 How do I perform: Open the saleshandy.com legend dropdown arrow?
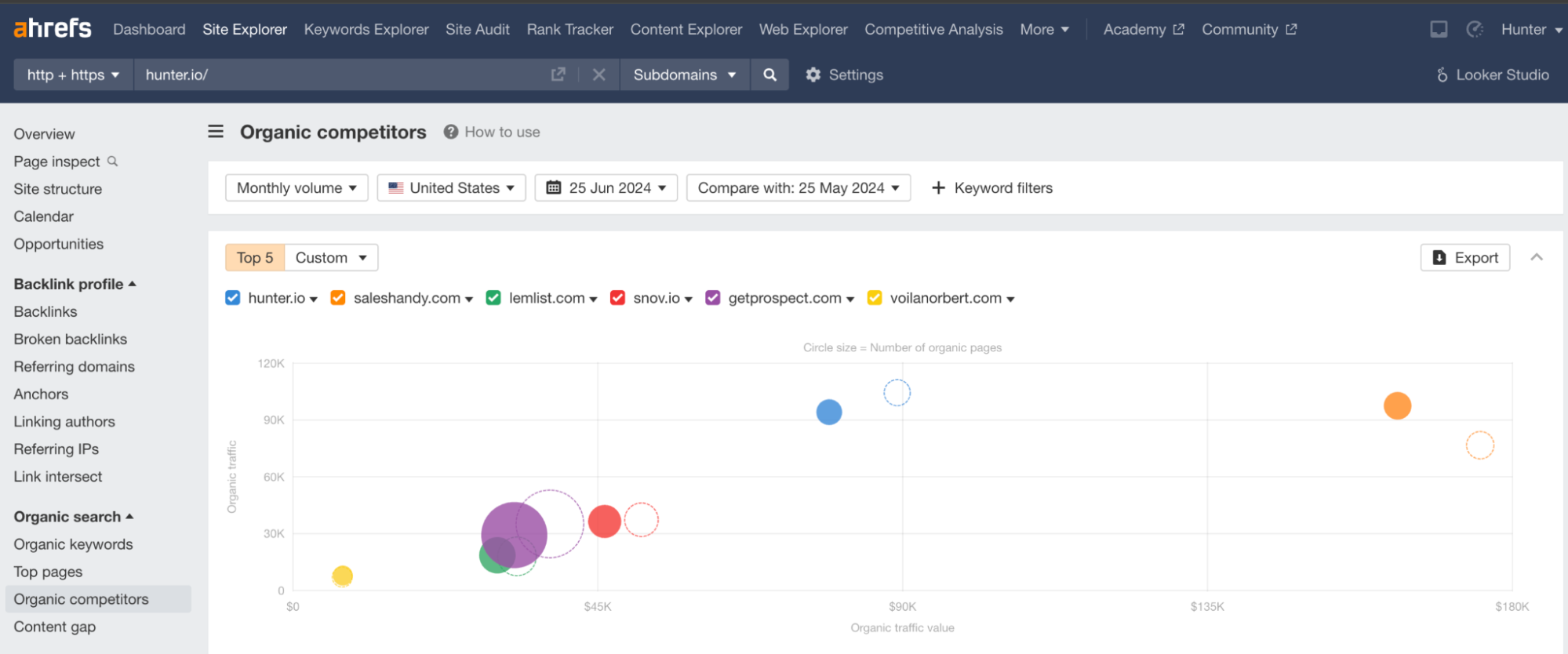pos(469,300)
